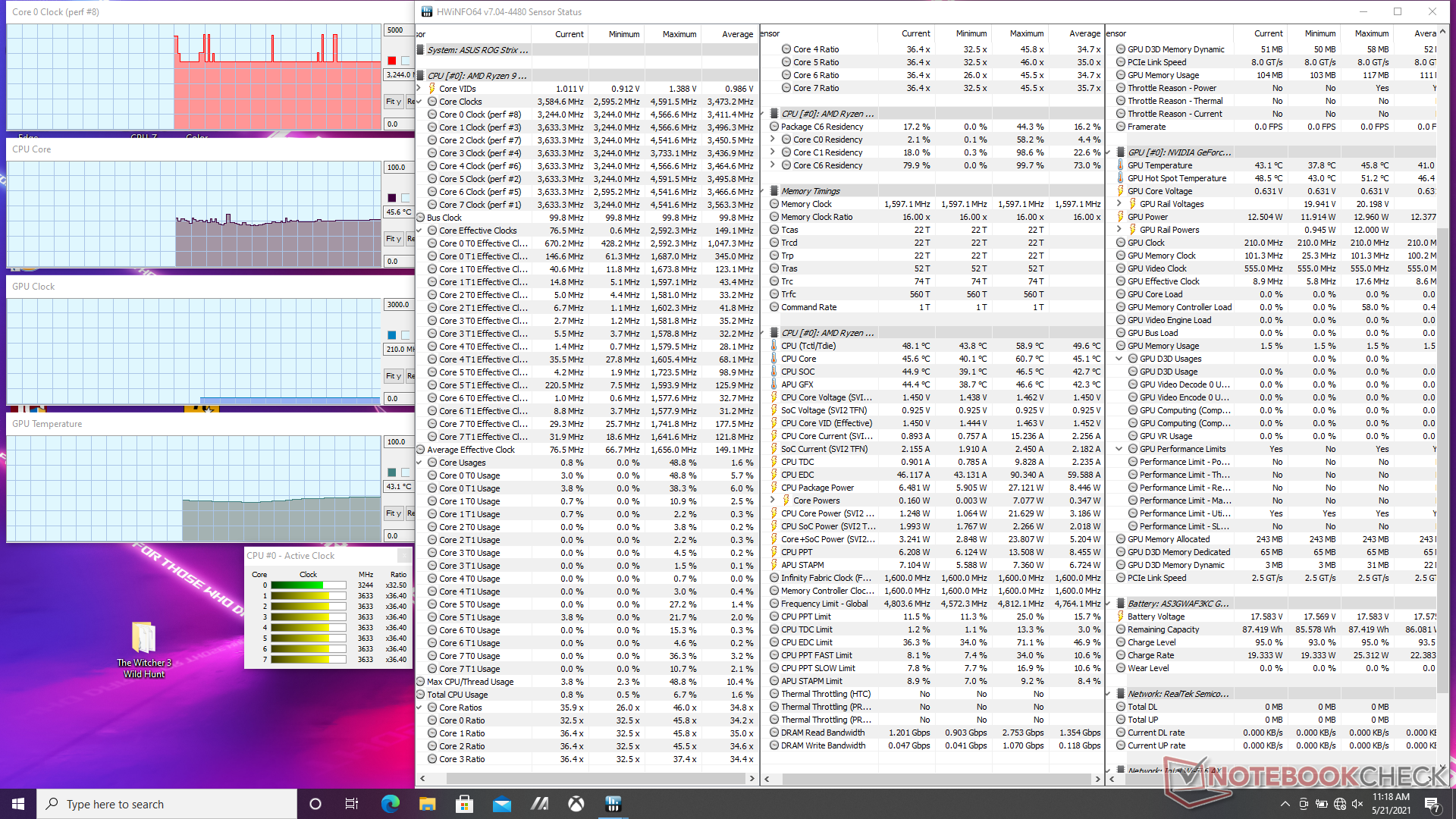Toggle the checkbox beside the purple CPU Core swatch

(x=406, y=198)
